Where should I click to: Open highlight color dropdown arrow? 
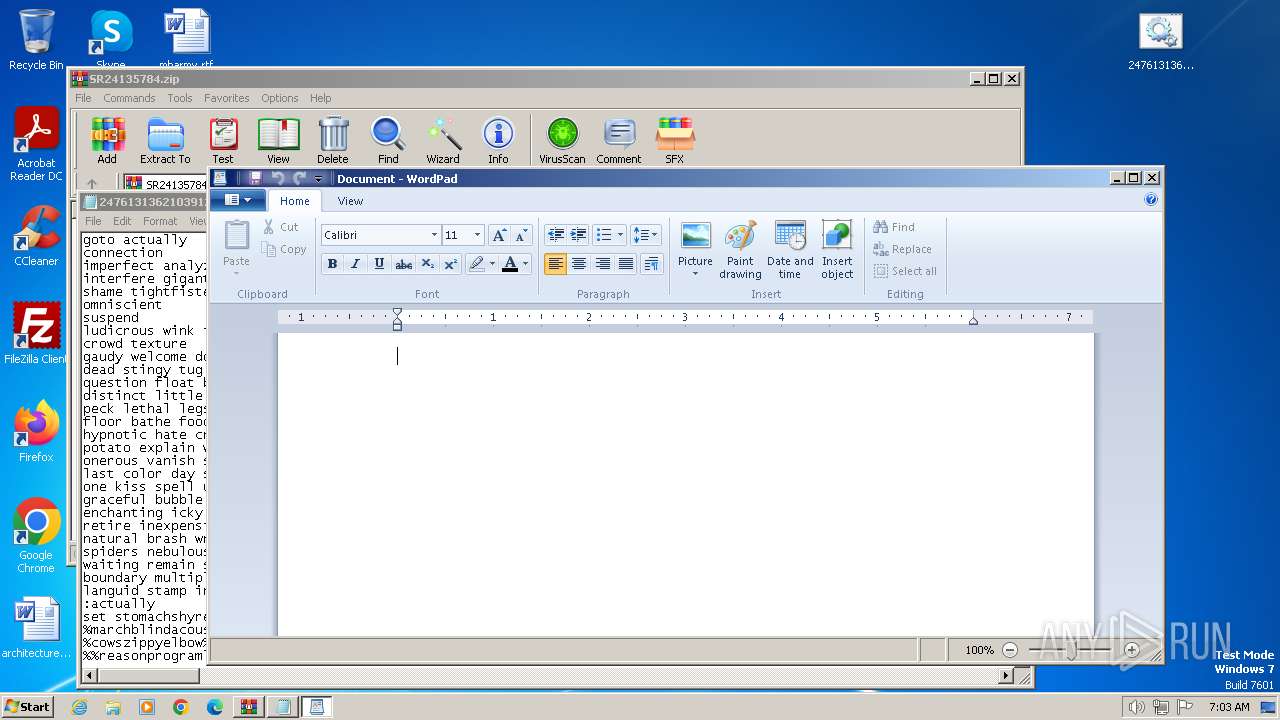(492, 264)
